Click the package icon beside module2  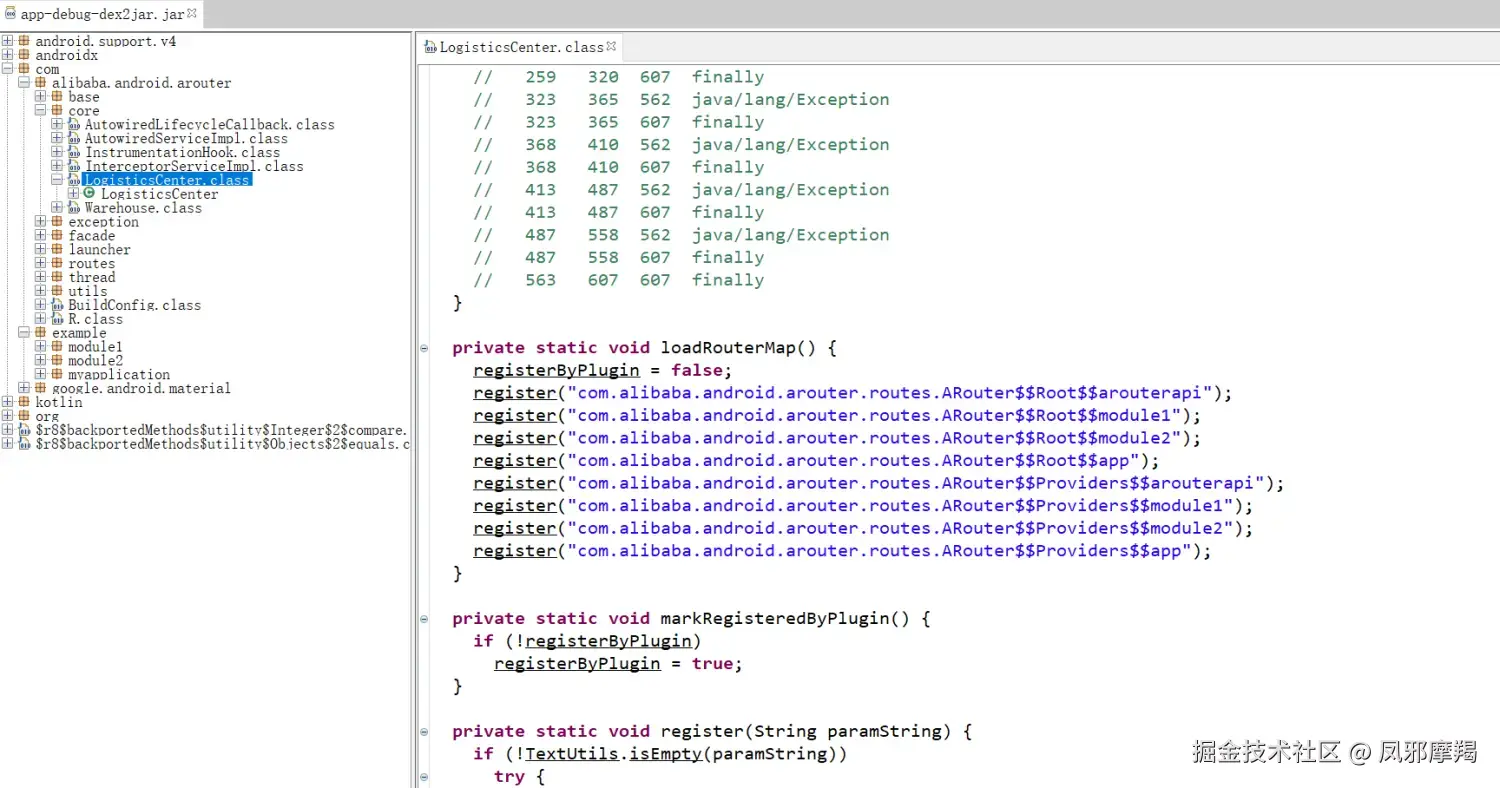tap(57, 361)
